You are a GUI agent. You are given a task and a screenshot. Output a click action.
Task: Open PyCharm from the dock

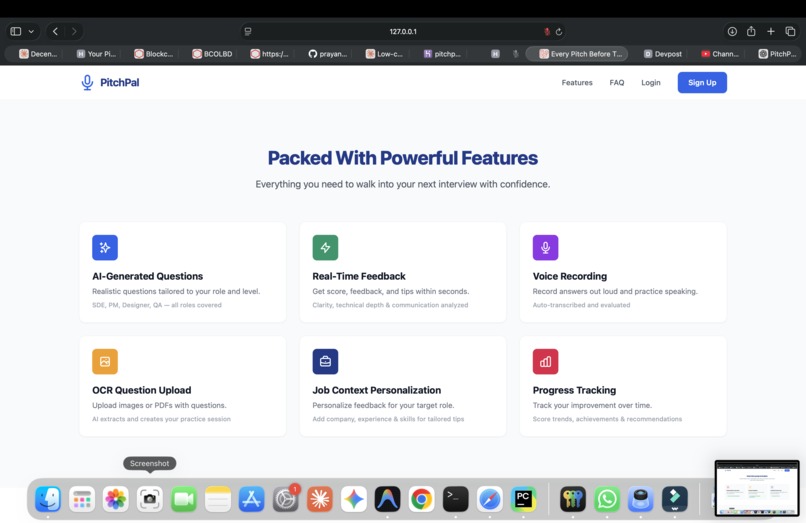[x=523, y=499]
